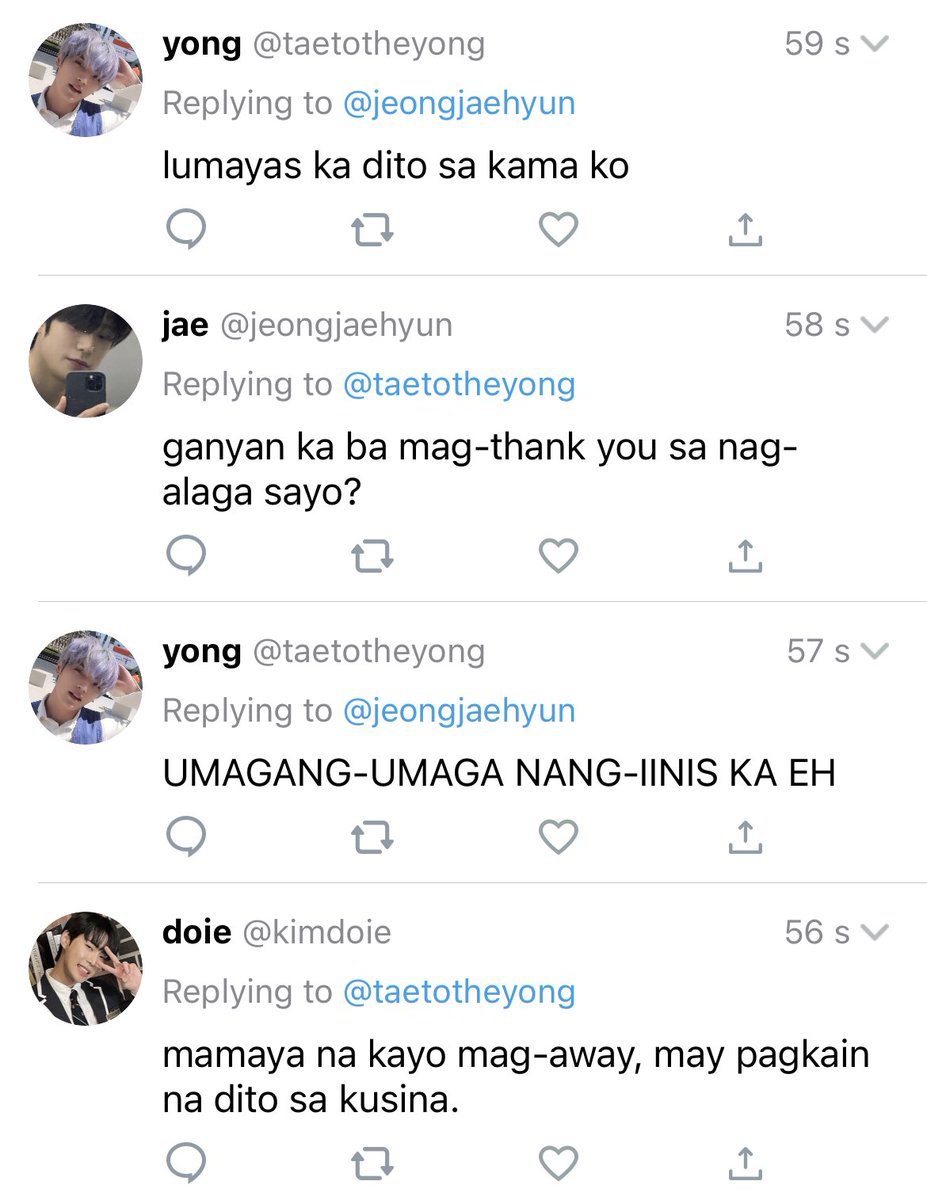
Task: Open the jae @jeongjaehyun username header
Action: tap(307, 325)
